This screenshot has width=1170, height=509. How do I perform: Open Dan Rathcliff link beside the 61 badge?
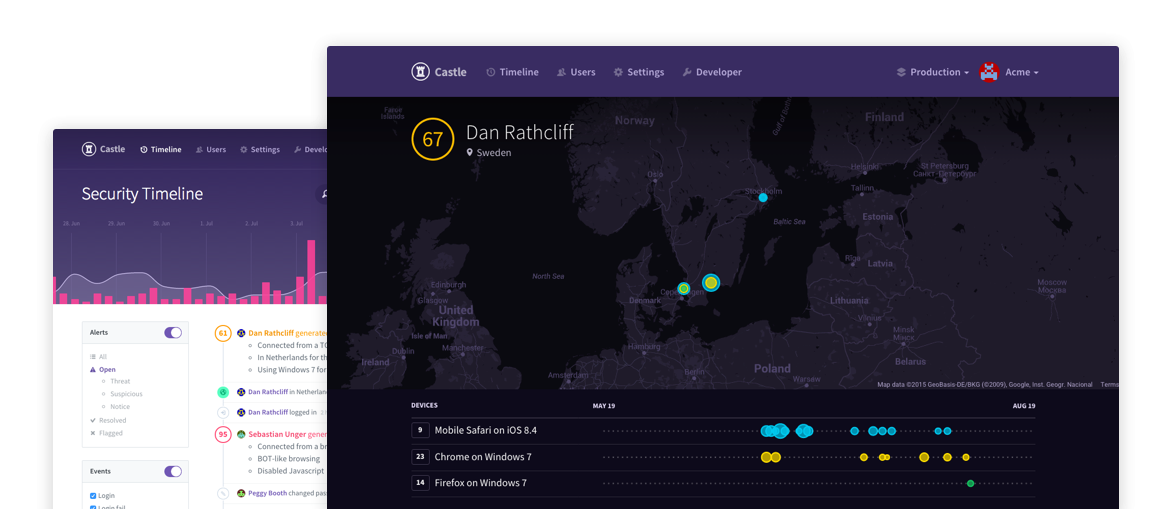pyautogui.click(x=271, y=333)
